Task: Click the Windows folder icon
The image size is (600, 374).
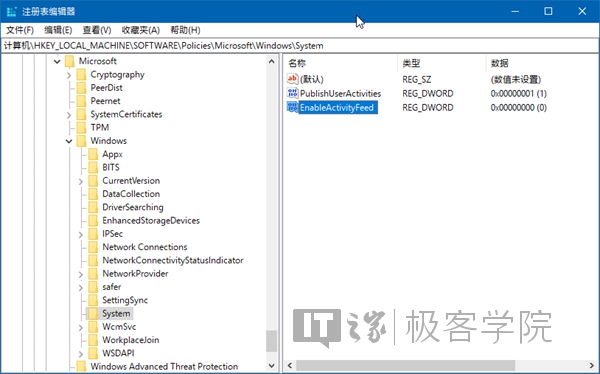Action: [x=81, y=141]
